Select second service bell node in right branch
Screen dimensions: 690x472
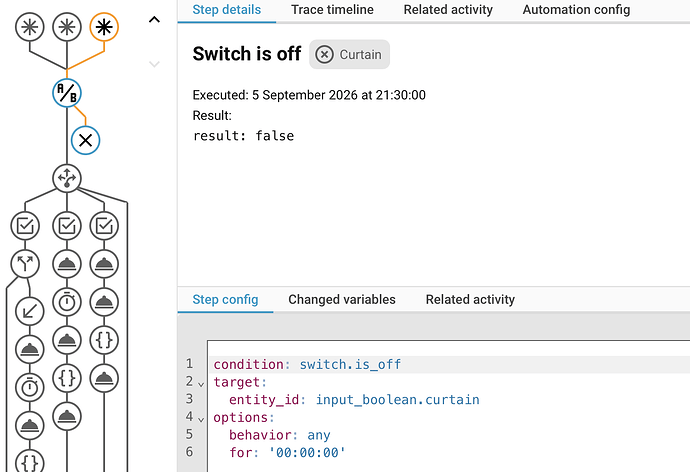pos(104,302)
